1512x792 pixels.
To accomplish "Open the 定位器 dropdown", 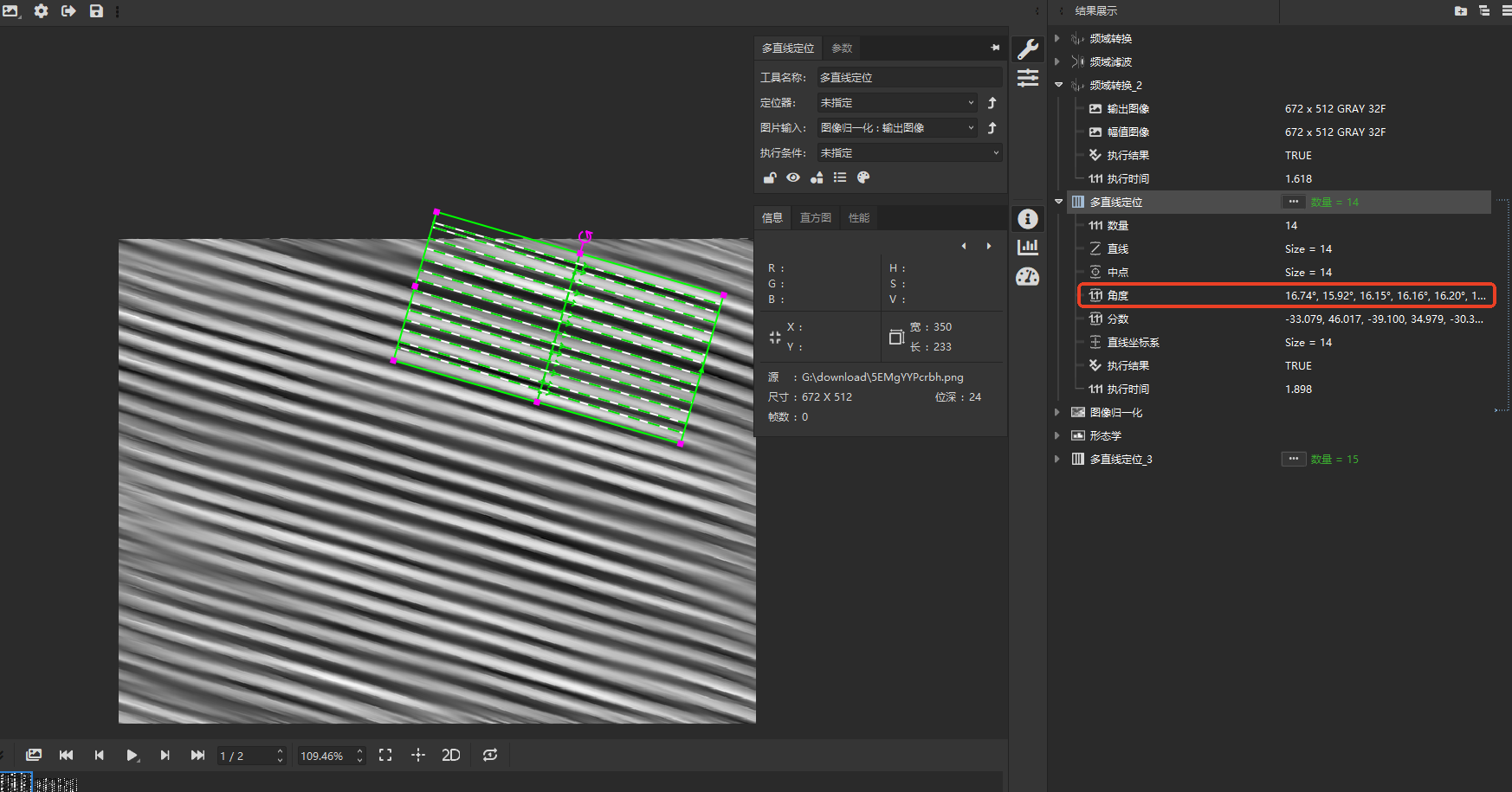I will [x=897, y=103].
